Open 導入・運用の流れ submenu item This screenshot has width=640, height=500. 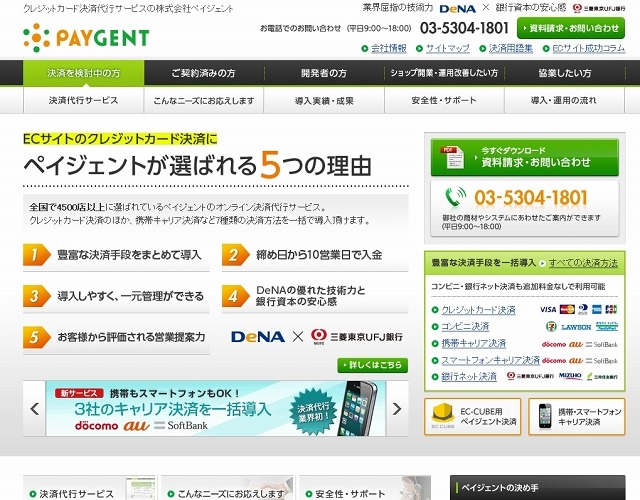click(564, 100)
